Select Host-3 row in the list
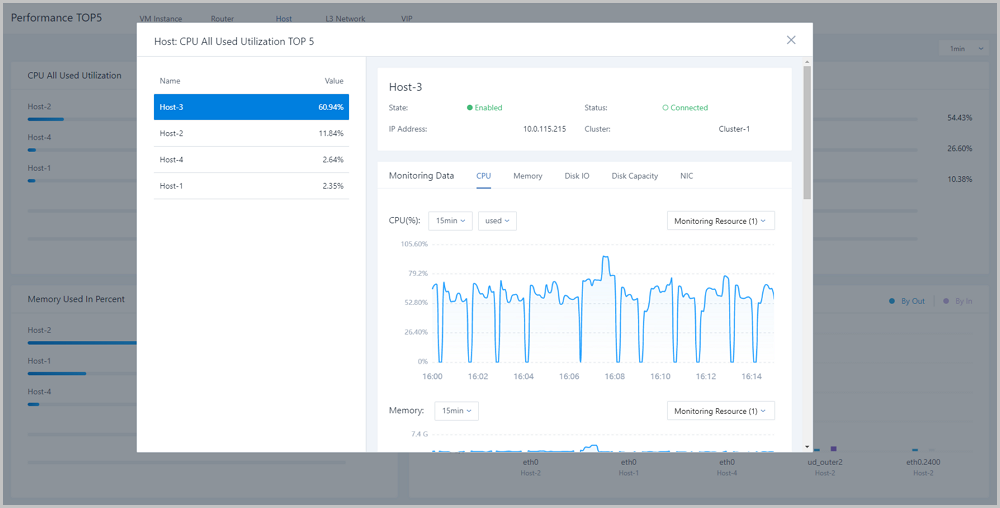 click(251, 107)
